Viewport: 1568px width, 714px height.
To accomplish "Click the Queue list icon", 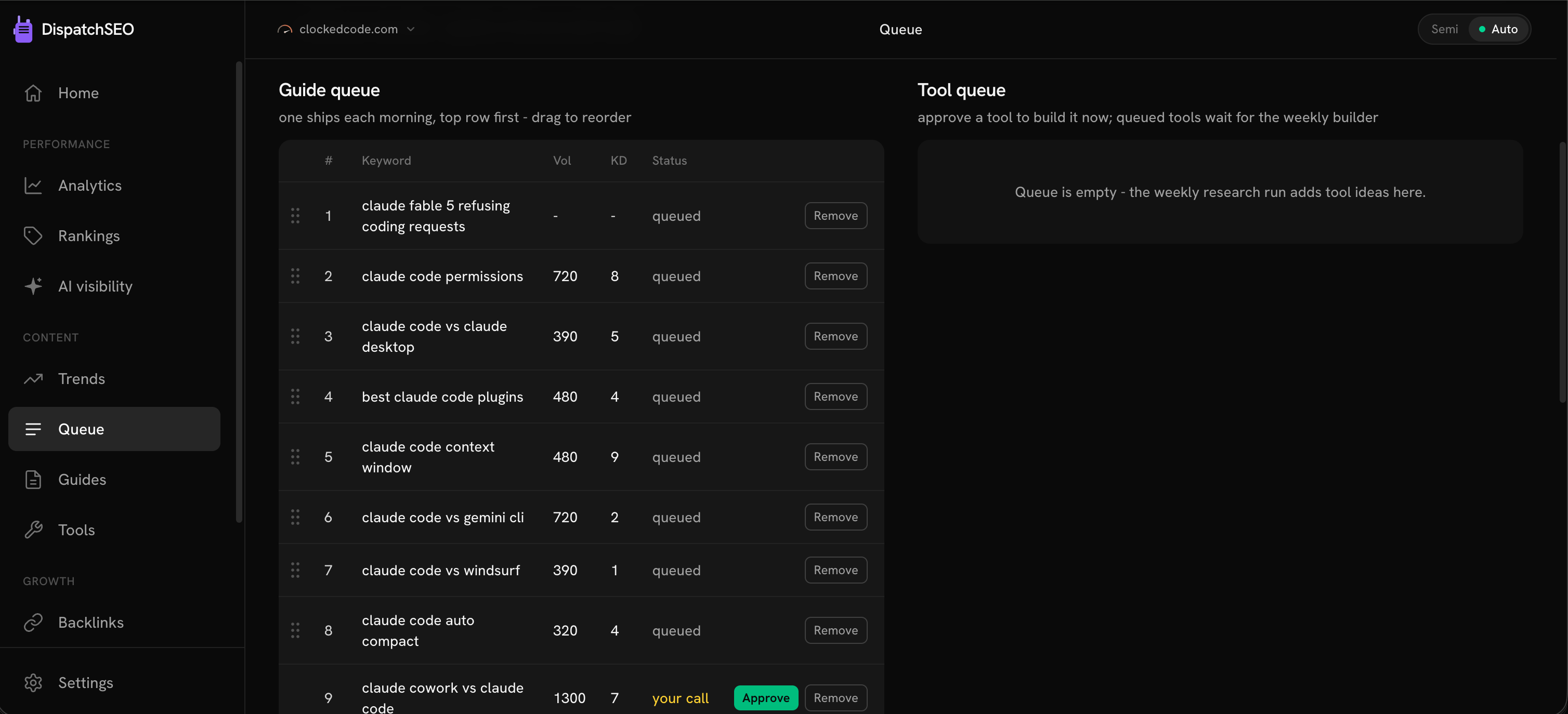I will 33,429.
